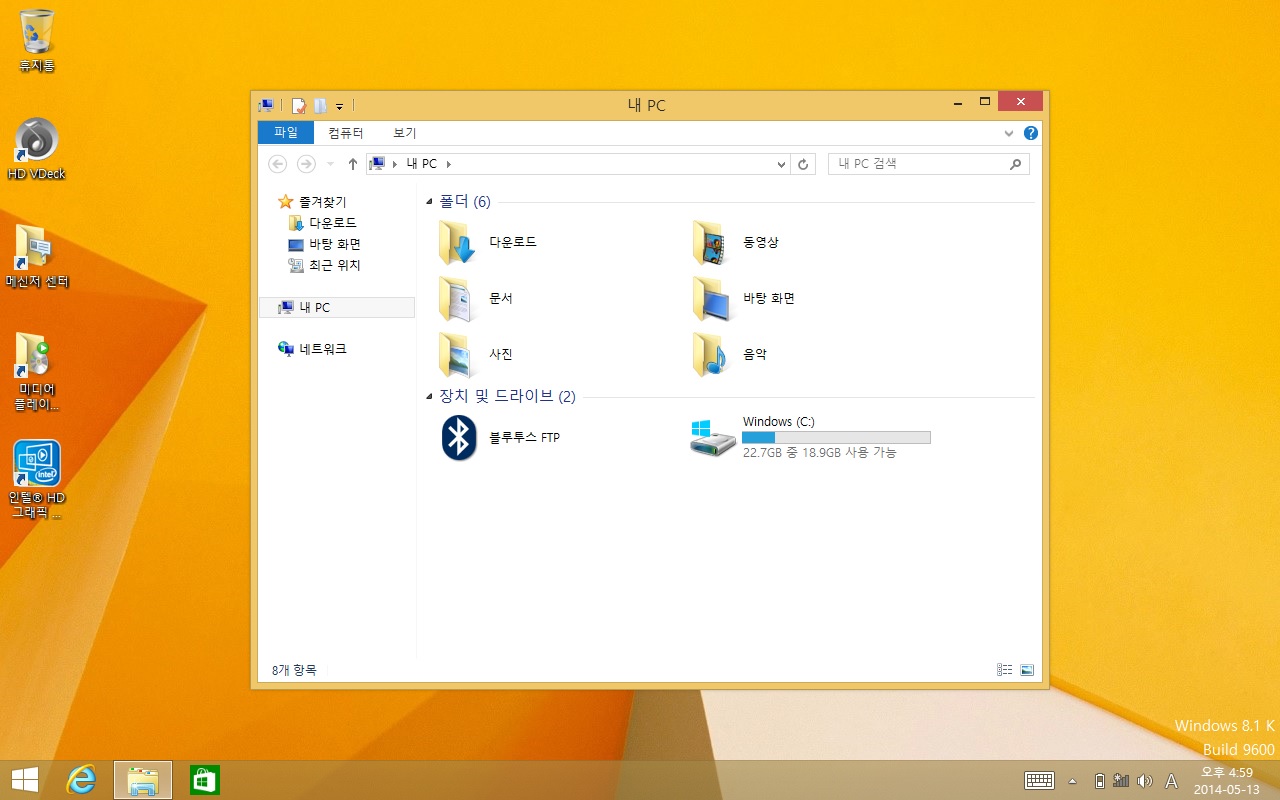The width and height of the screenshot is (1280, 800).
Task: Collapse the 폴더 (6) group
Action: [x=430, y=202]
